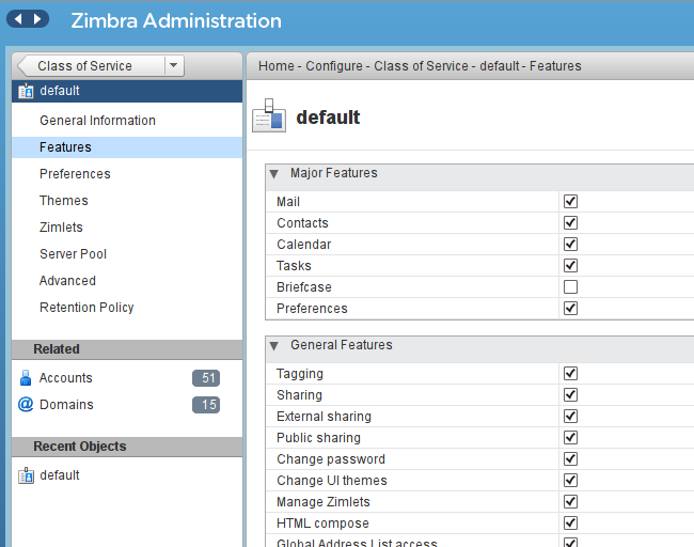Click the Domains @ icon

pyautogui.click(x=26, y=405)
